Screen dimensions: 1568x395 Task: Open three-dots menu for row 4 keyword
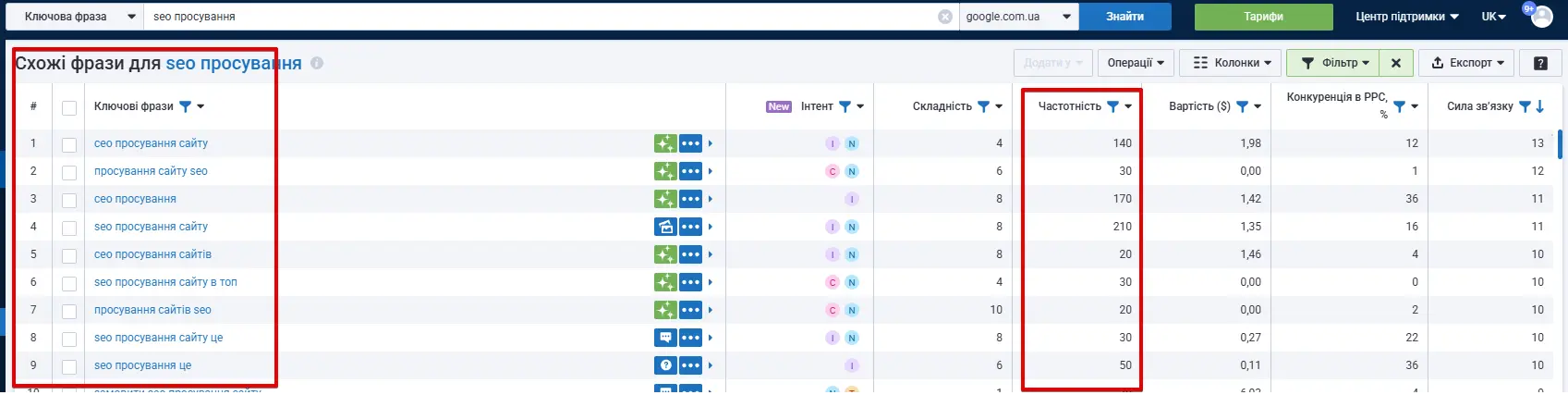coord(690,227)
